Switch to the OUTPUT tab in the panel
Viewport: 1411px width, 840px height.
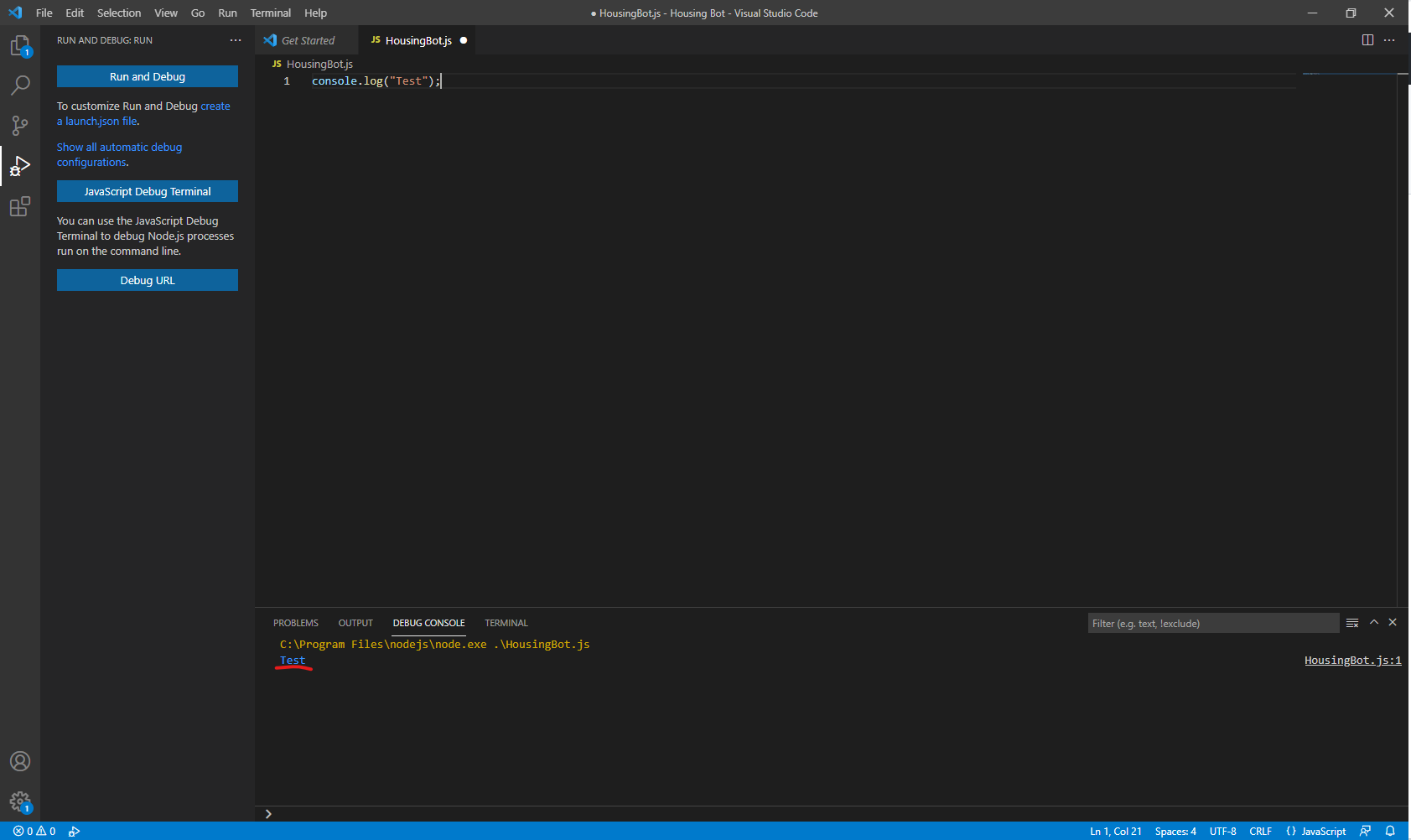(355, 623)
